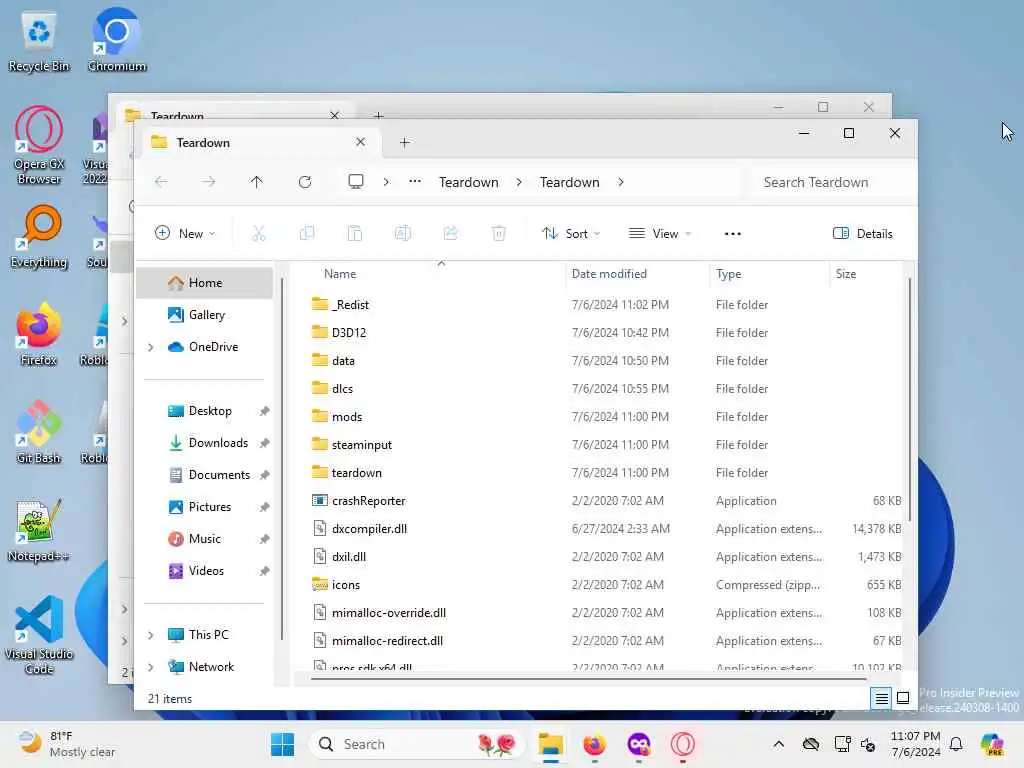The width and height of the screenshot is (1024, 768).
Task: Open Firefox desktop shortcut
Action: (x=39, y=334)
